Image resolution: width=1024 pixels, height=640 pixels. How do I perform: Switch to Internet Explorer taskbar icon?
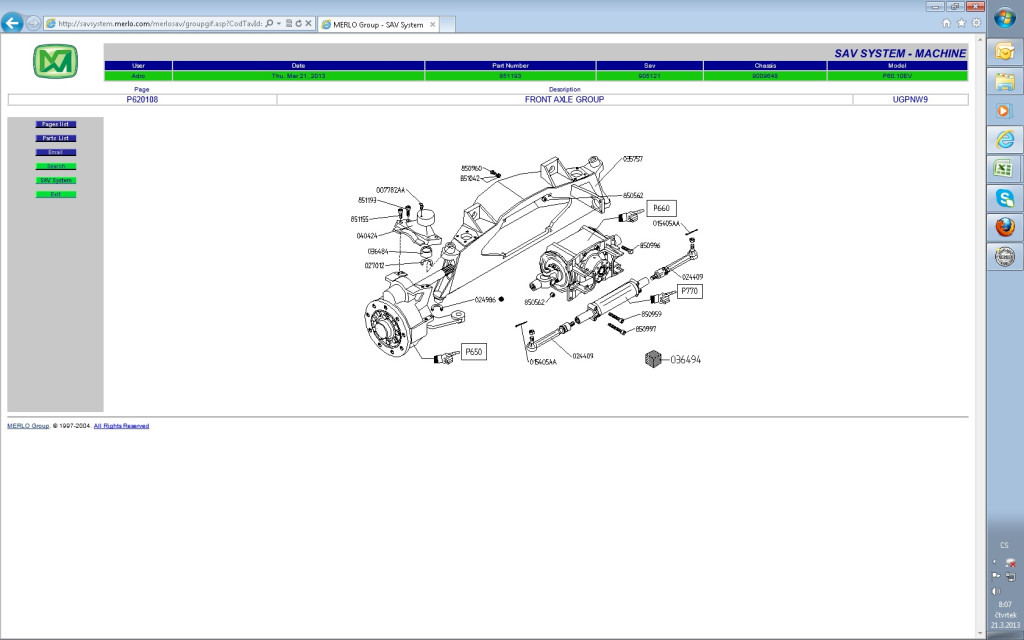click(1004, 139)
